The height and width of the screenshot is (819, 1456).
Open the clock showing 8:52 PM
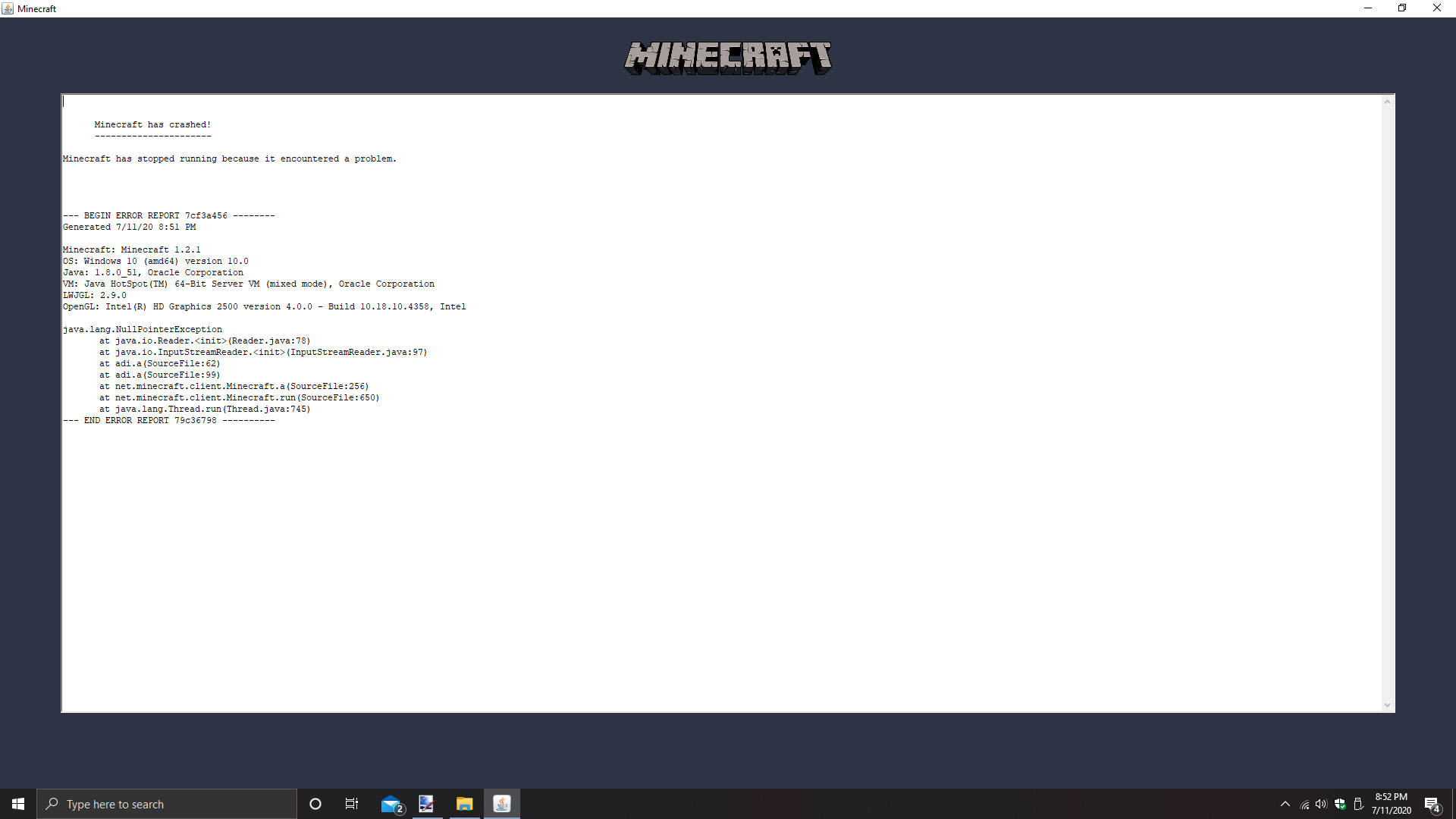pyautogui.click(x=1391, y=804)
